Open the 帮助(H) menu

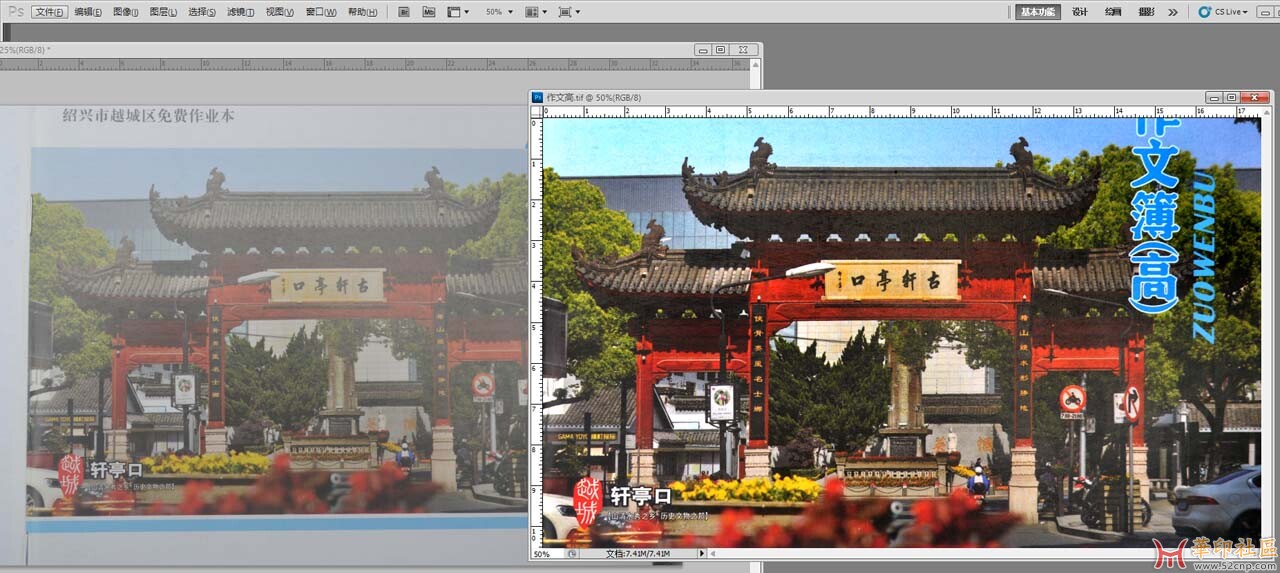(362, 12)
